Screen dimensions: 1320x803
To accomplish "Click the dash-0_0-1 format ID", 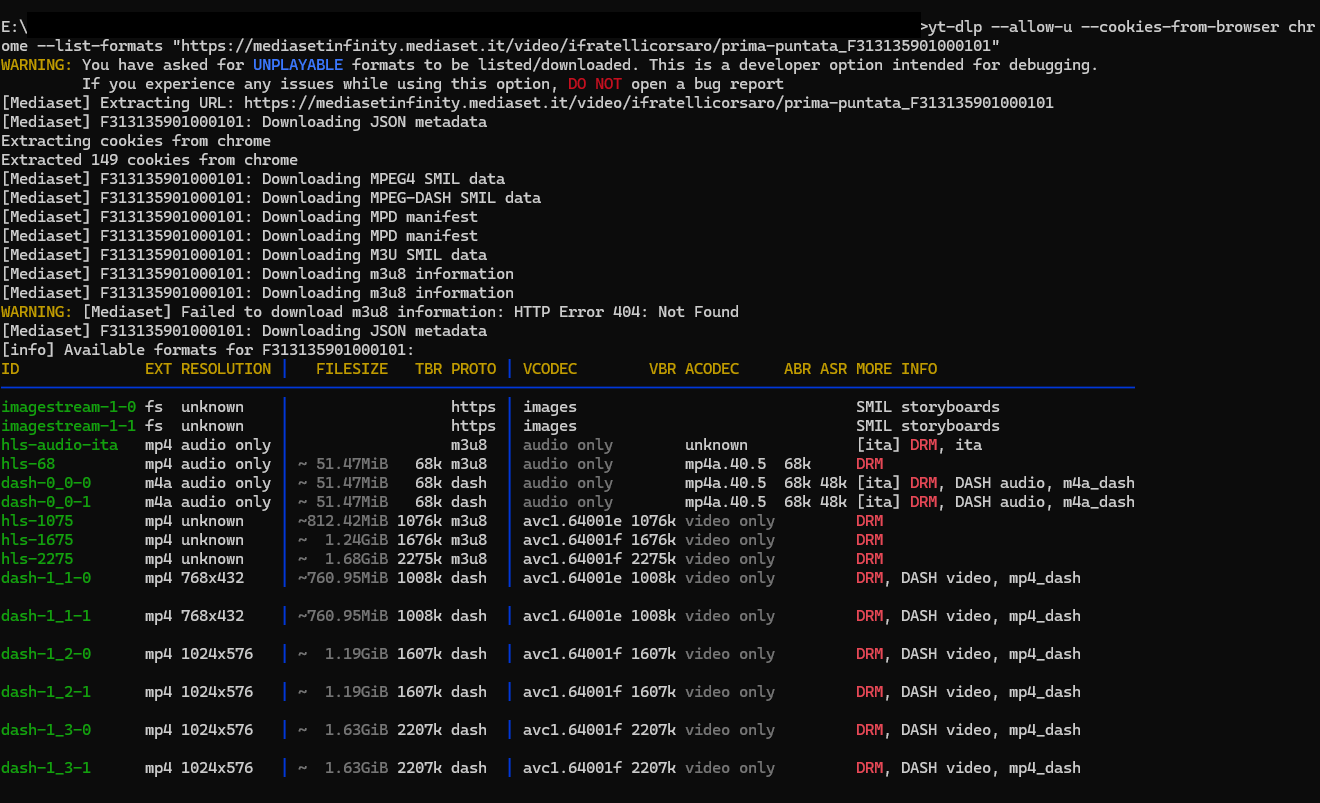I will (x=46, y=502).
